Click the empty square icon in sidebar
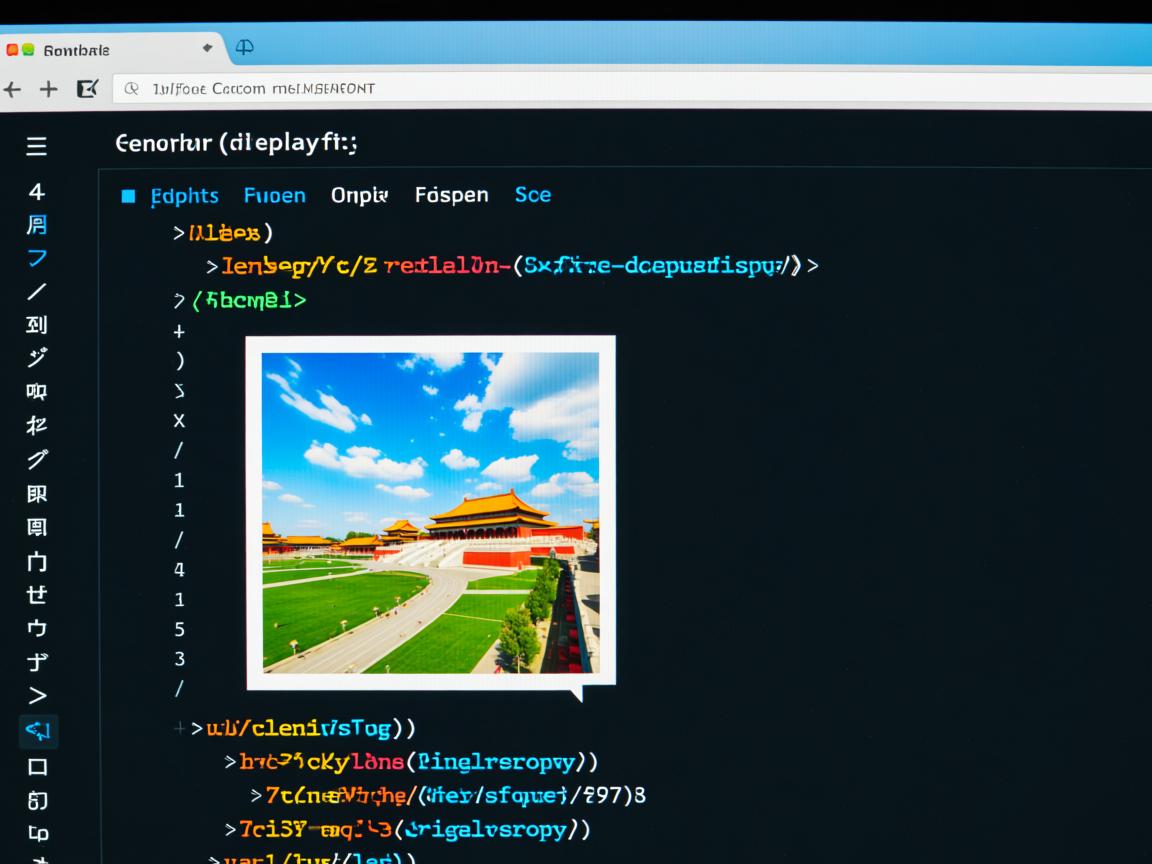 pos(37,767)
